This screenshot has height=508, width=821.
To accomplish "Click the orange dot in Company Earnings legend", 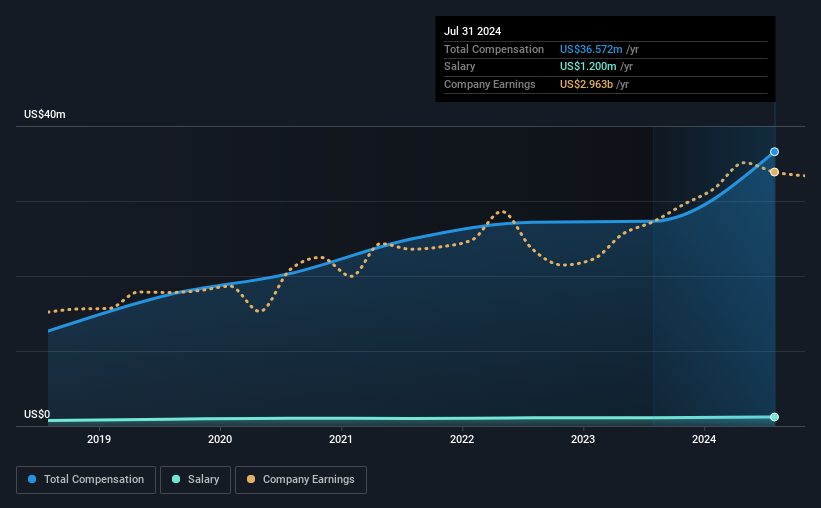I will [251, 479].
